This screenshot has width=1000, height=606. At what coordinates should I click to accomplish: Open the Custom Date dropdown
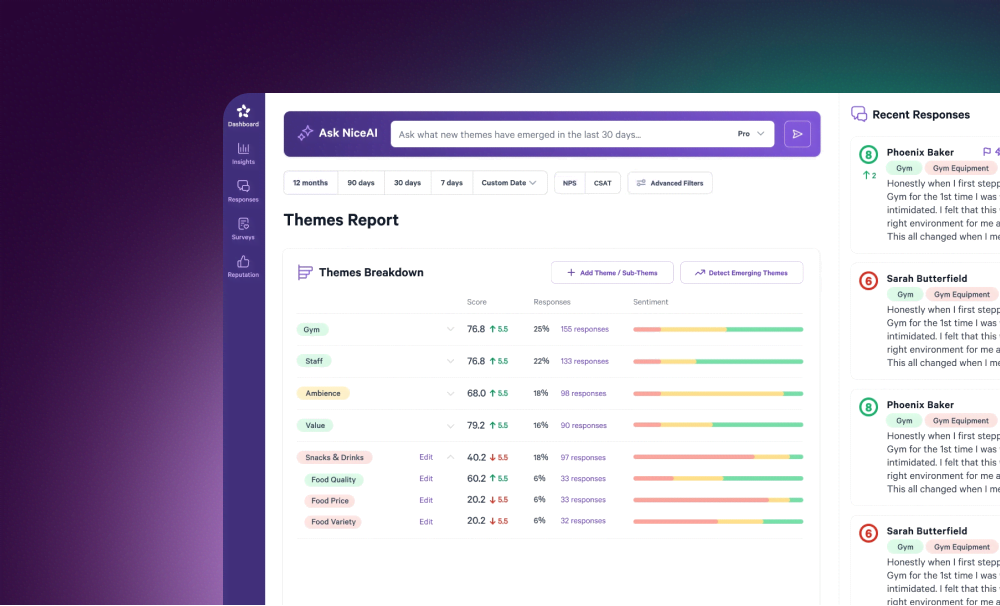(510, 182)
